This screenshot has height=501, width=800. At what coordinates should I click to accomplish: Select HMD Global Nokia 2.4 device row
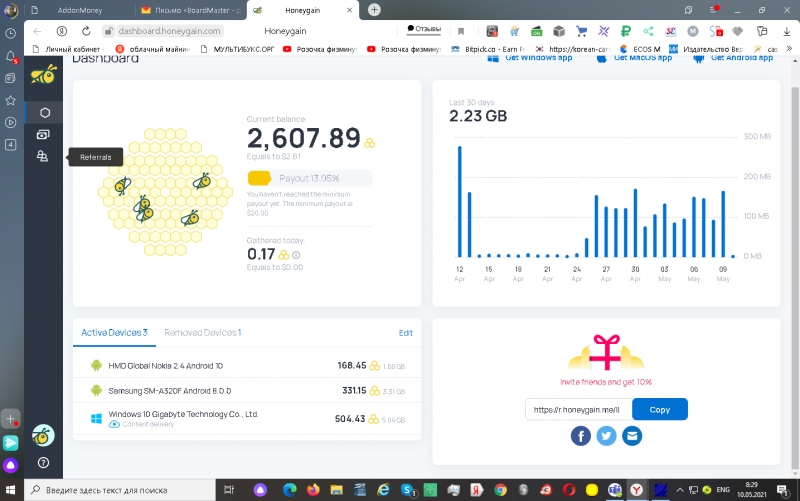click(247, 365)
